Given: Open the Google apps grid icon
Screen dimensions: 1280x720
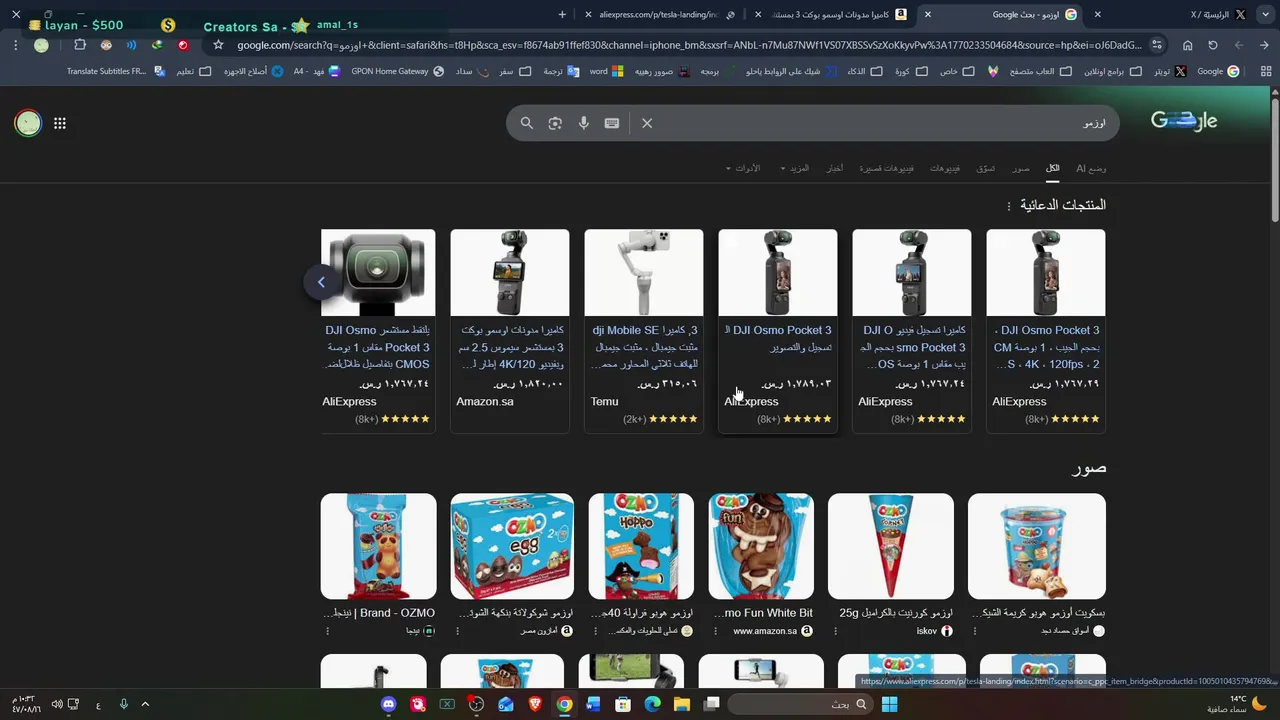Looking at the screenshot, I should 60,123.
